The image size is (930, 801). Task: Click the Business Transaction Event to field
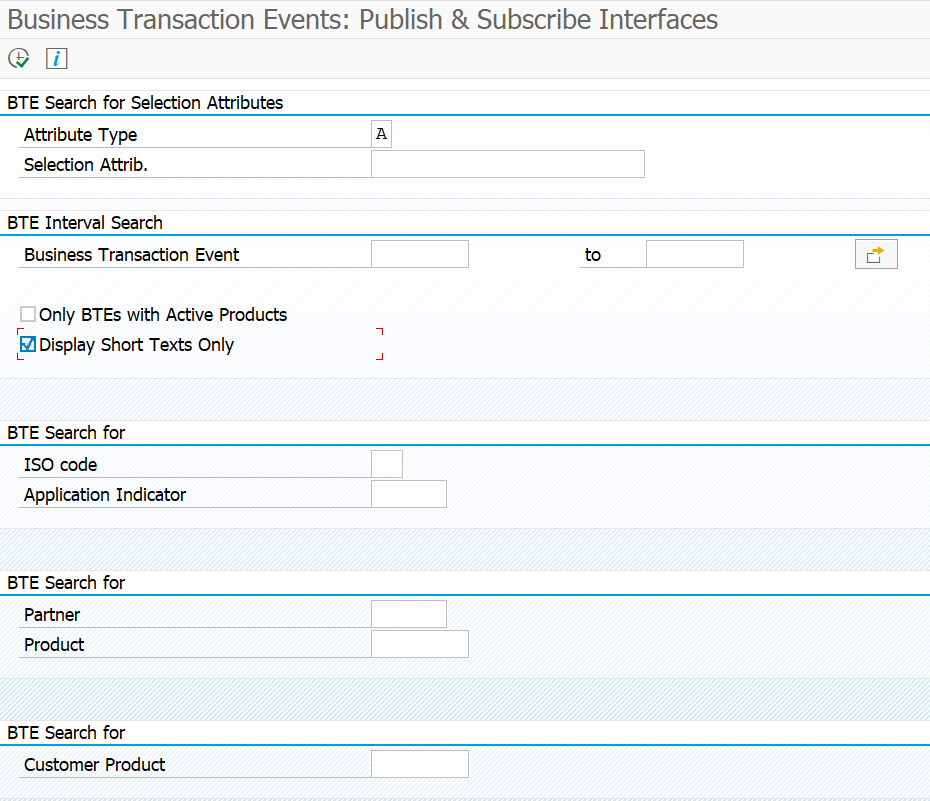(695, 254)
